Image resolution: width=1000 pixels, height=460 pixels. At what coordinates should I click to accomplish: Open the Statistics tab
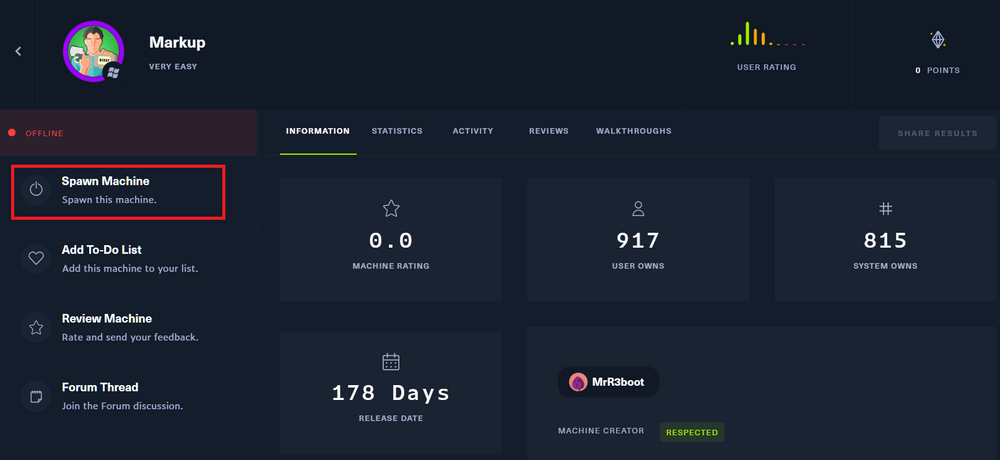pos(397,131)
